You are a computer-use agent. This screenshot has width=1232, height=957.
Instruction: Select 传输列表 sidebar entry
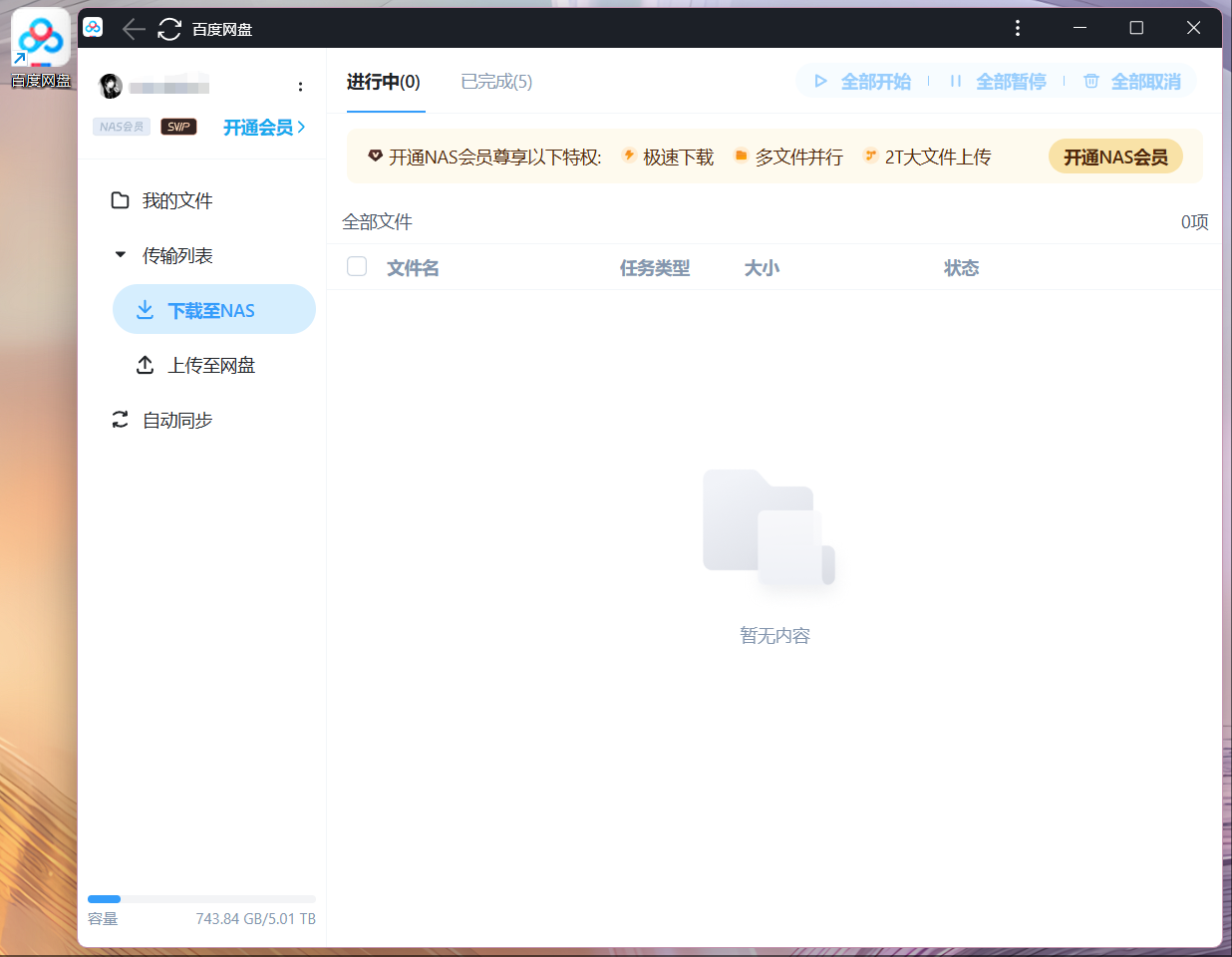(x=177, y=256)
